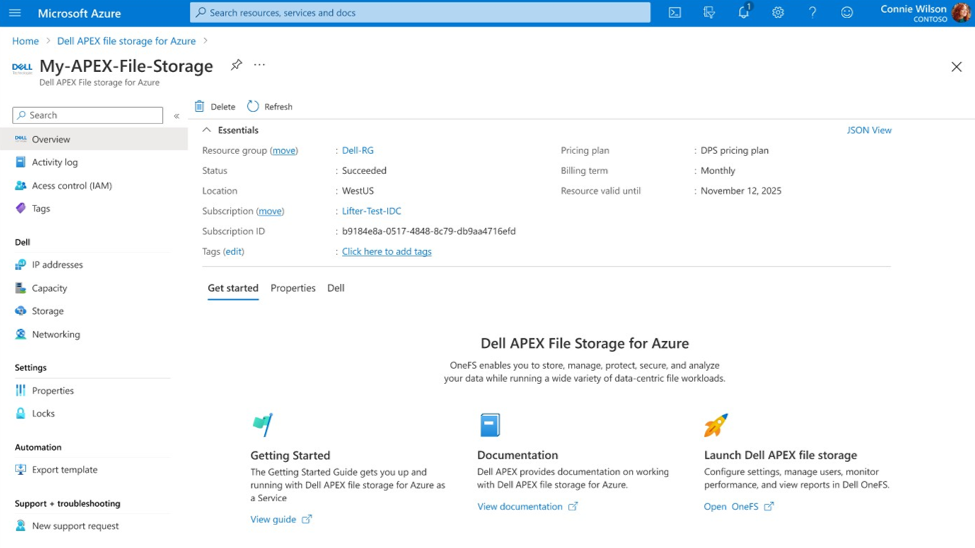Click the Export template icon

(x=21, y=470)
